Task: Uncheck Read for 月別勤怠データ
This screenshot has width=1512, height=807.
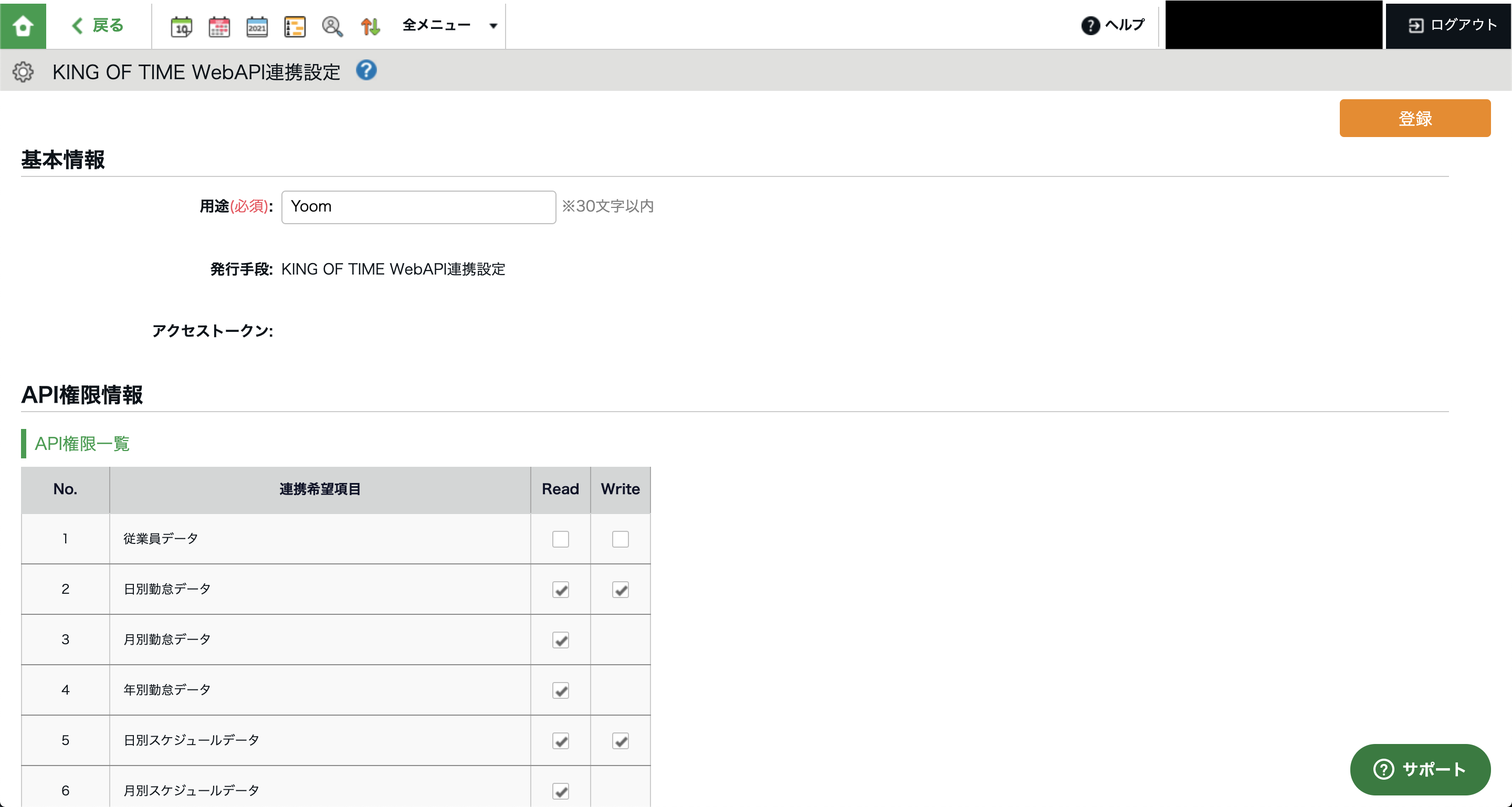Action: [x=560, y=640]
